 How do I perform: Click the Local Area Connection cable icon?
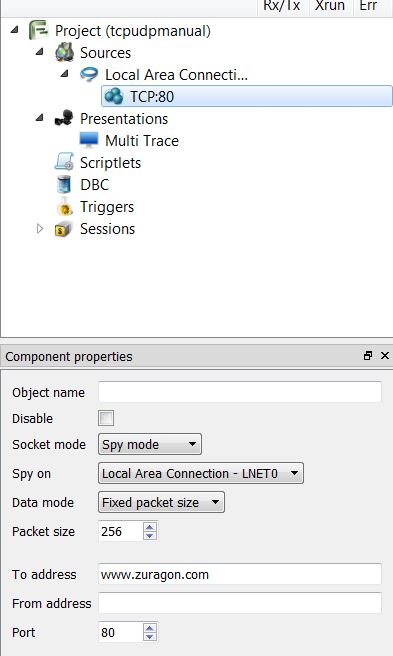89,74
